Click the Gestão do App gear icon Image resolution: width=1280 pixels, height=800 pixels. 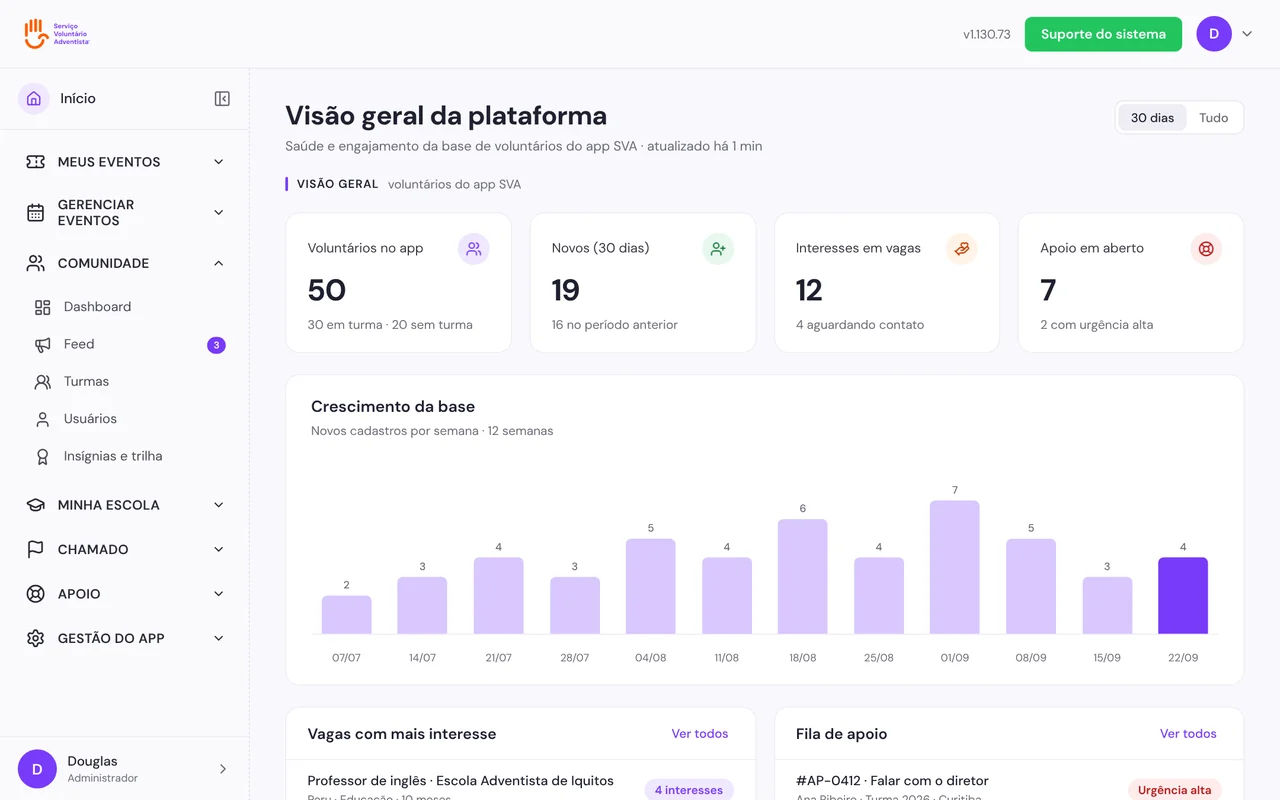coord(36,638)
